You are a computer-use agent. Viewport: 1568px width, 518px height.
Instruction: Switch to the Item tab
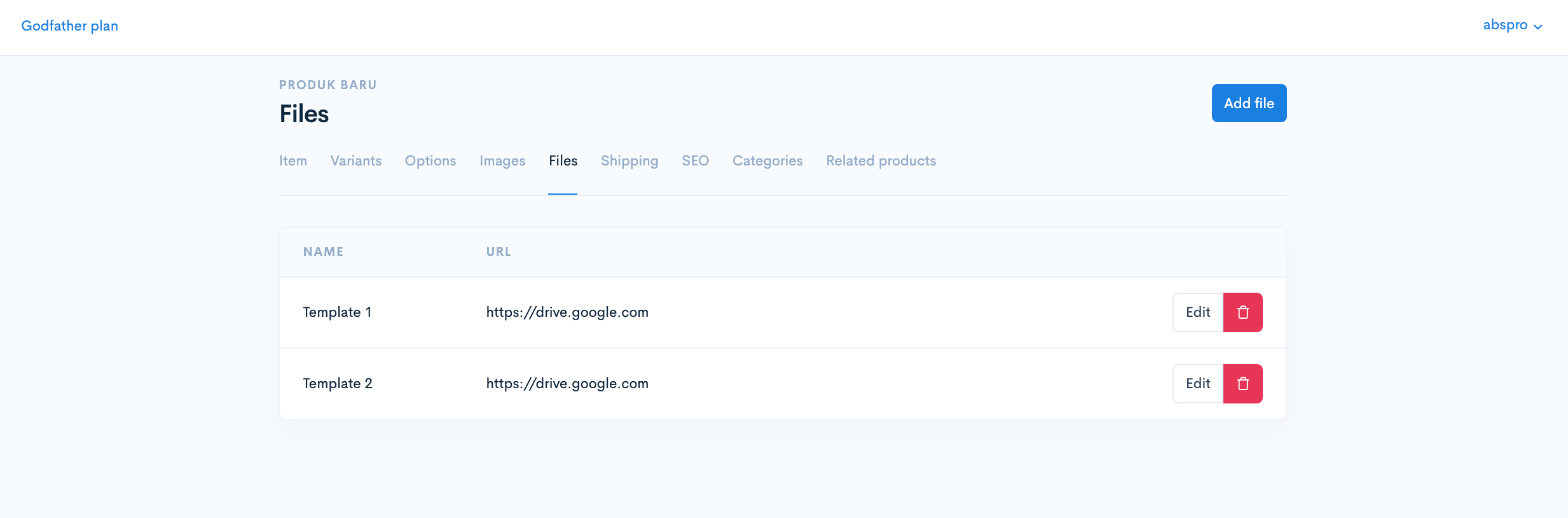[x=293, y=161]
